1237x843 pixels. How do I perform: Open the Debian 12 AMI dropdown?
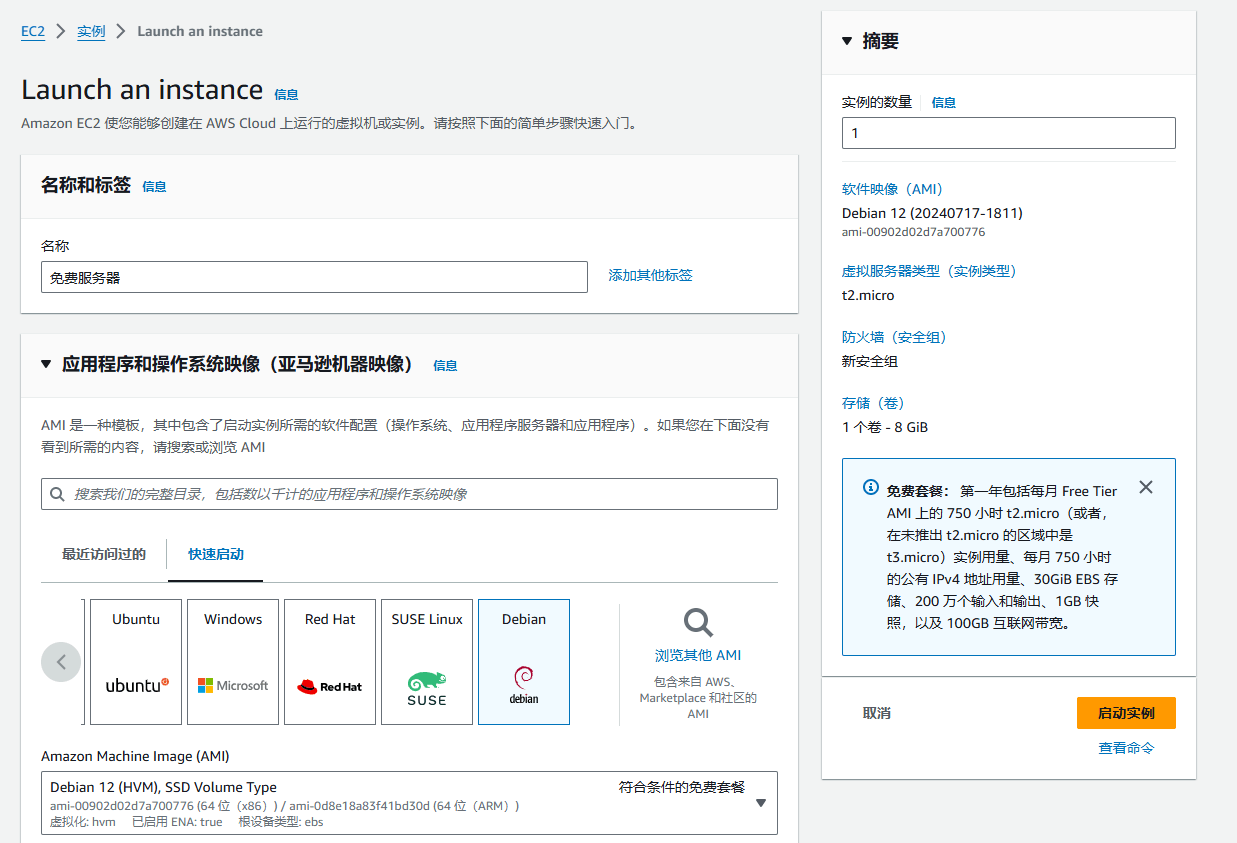[760, 803]
